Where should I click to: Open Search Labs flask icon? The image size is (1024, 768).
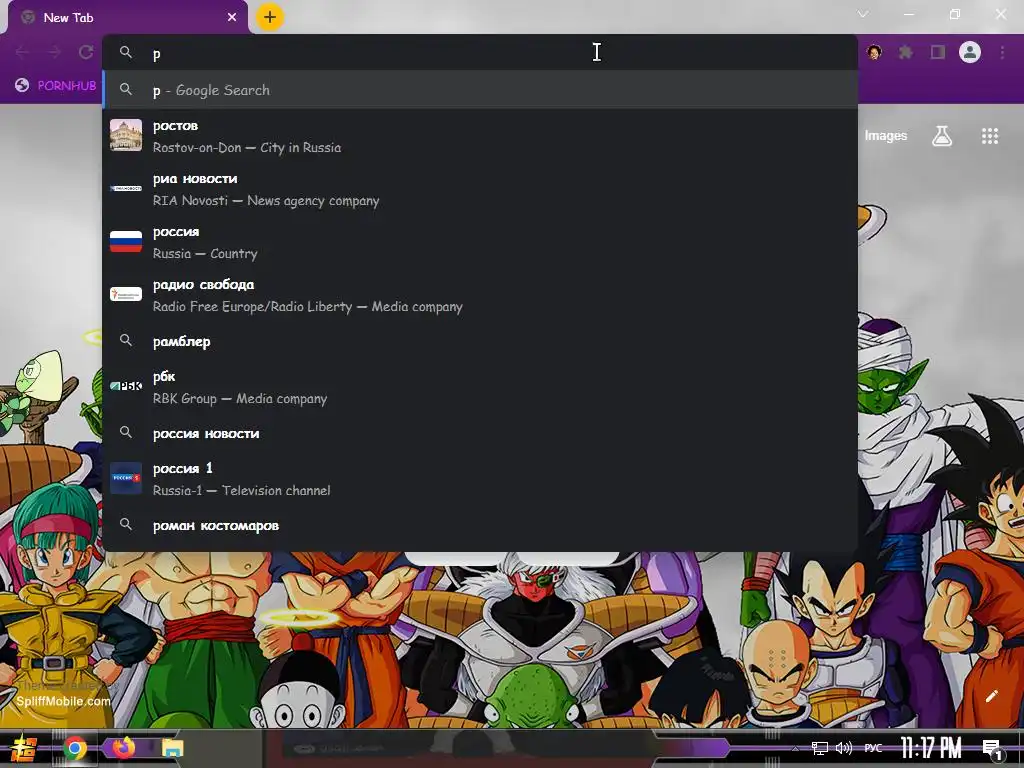(x=942, y=136)
